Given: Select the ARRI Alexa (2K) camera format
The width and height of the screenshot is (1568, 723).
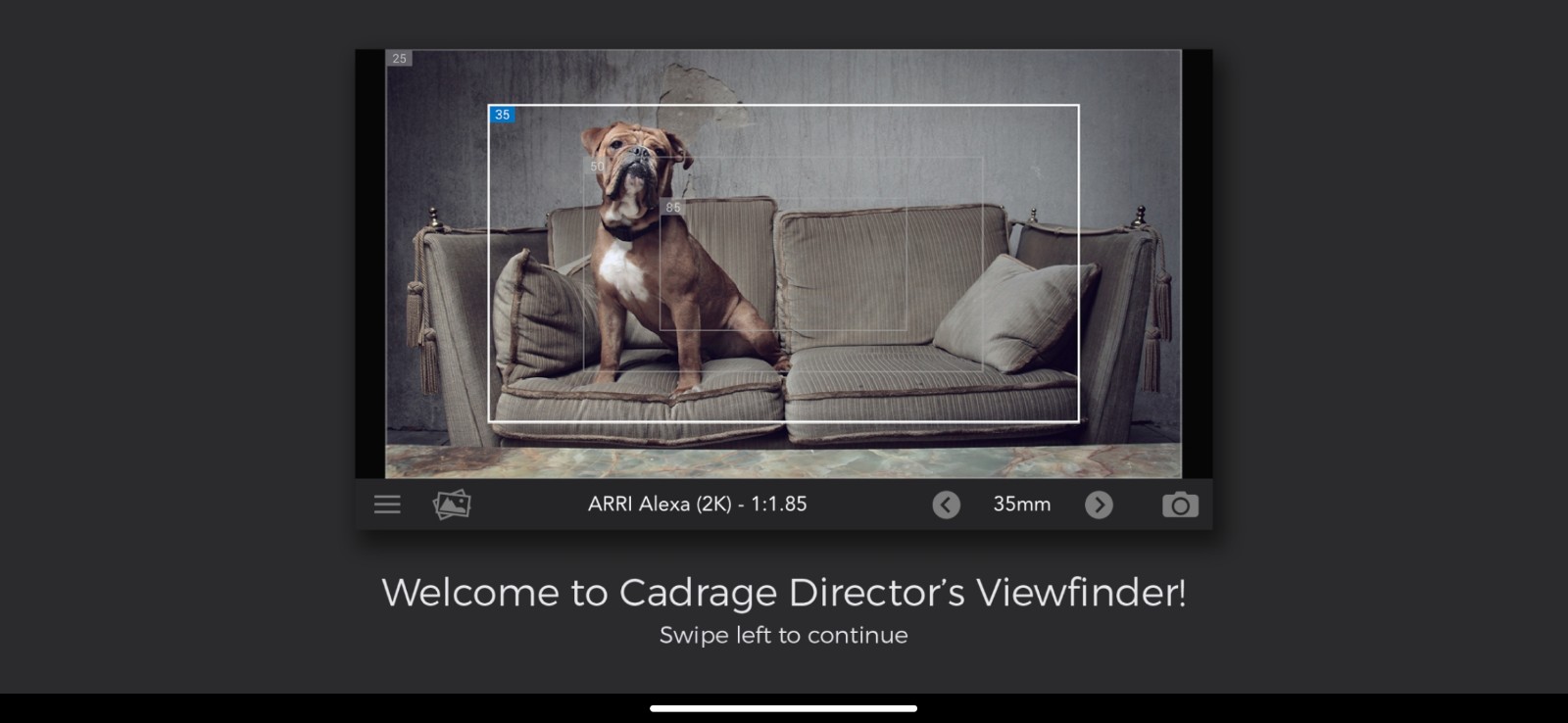Looking at the screenshot, I should 697,505.
